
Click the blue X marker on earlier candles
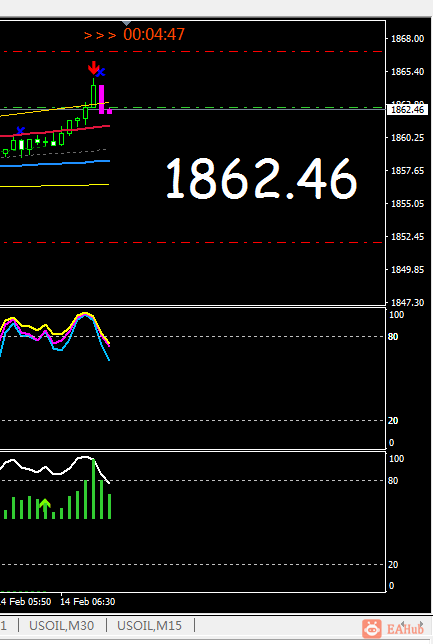tap(21, 131)
